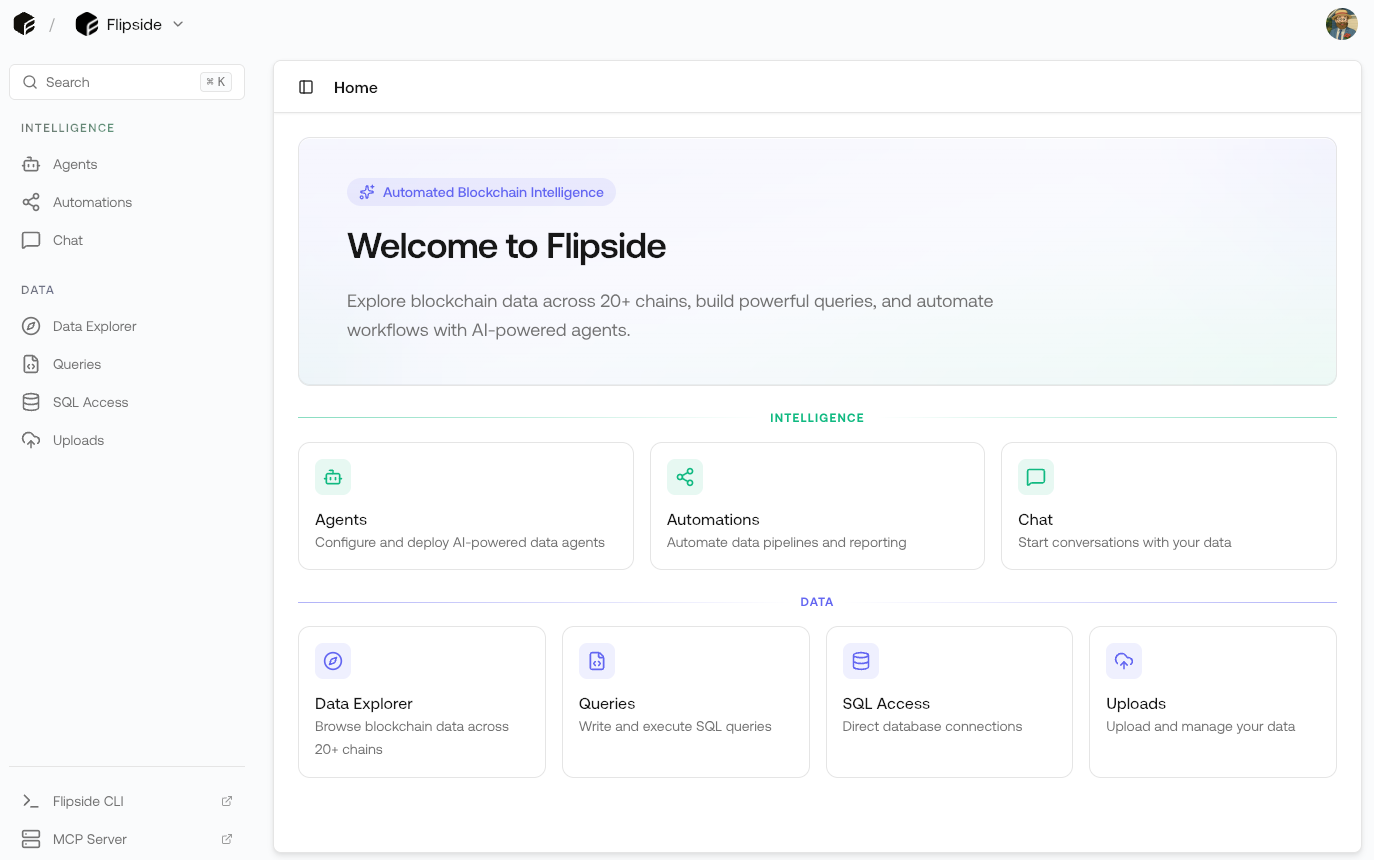The width and height of the screenshot is (1374, 860).
Task: Click 'Browse blockchain data across 20+ chains' text
Action: [x=412, y=738]
